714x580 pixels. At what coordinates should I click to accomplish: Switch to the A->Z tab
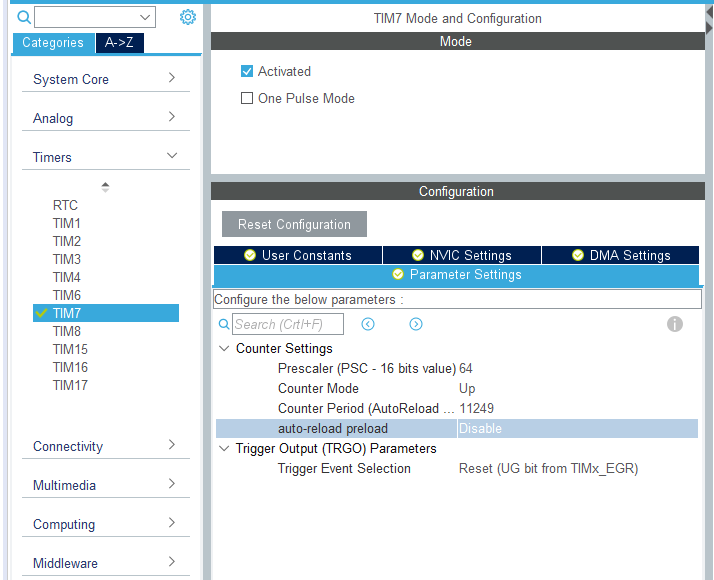coord(120,43)
